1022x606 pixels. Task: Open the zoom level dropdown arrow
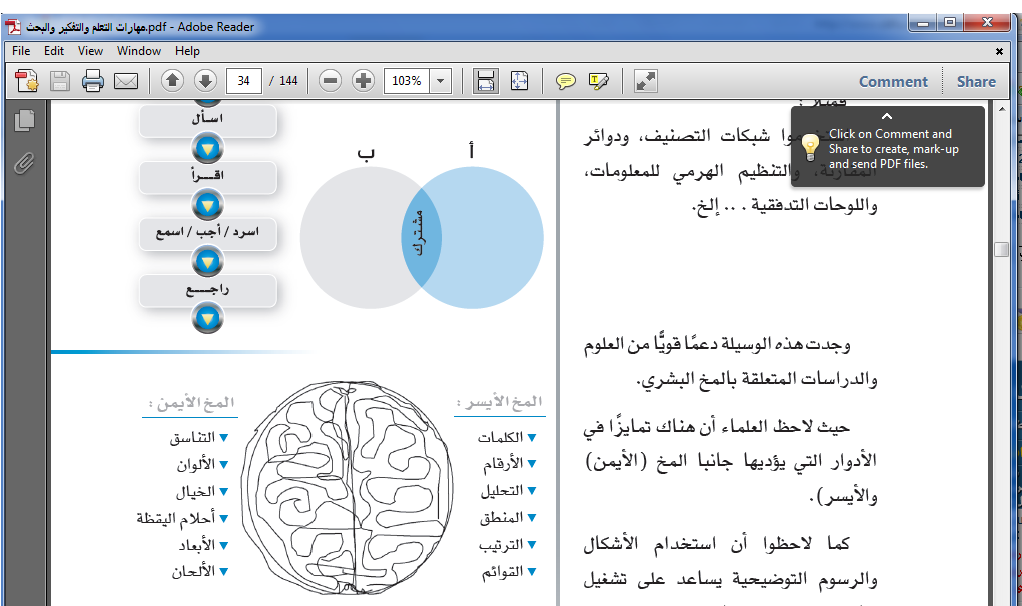pyautogui.click(x=441, y=81)
